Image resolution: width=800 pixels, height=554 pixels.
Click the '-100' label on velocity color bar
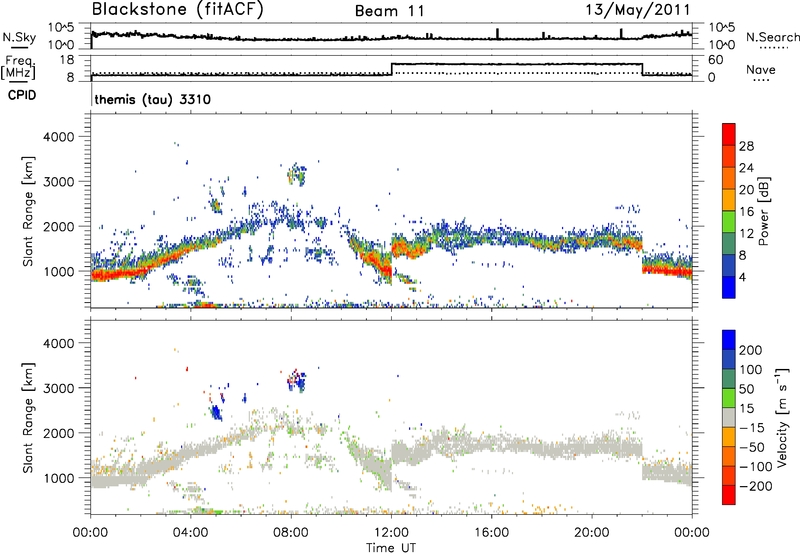[756, 467]
